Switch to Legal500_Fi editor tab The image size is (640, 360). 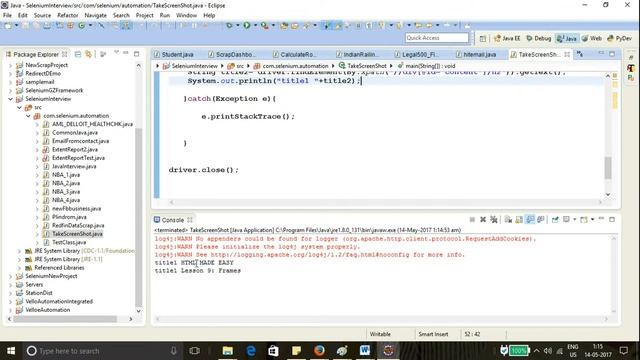(x=415, y=54)
